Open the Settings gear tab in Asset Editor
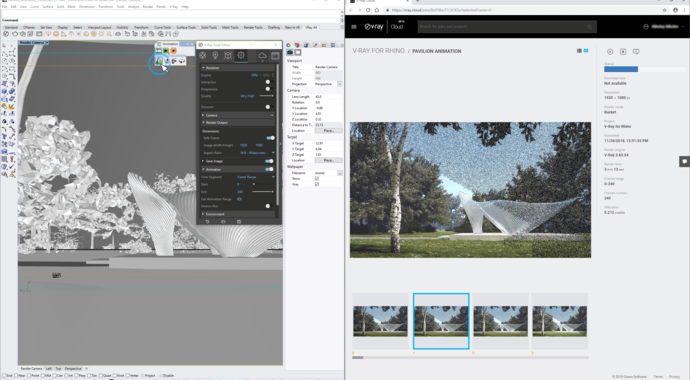Image resolution: width=690 pixels, height=380 pixels. [241, 55]
